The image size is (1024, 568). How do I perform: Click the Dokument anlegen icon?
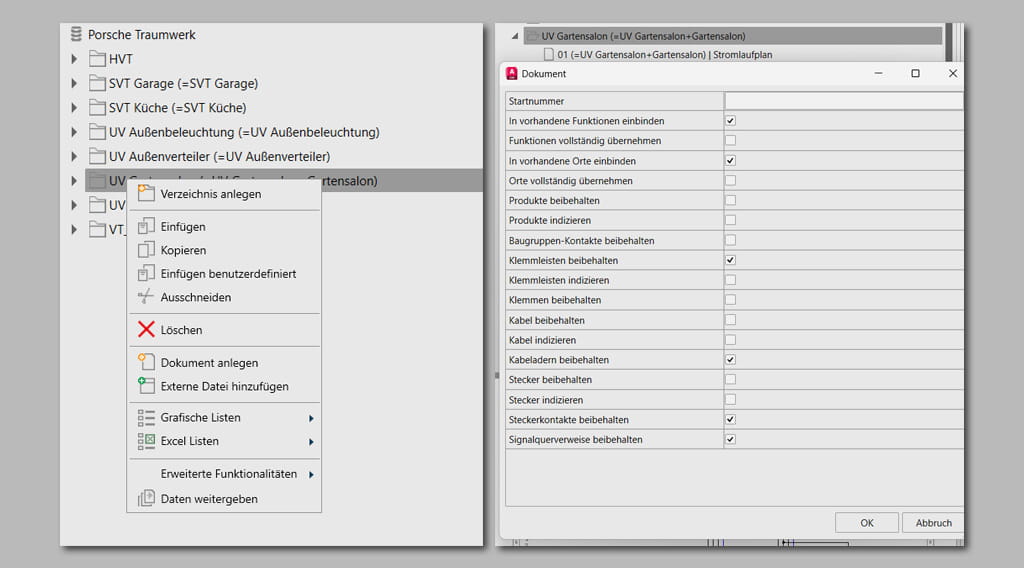pyautogui.click(x=146, y=363)
